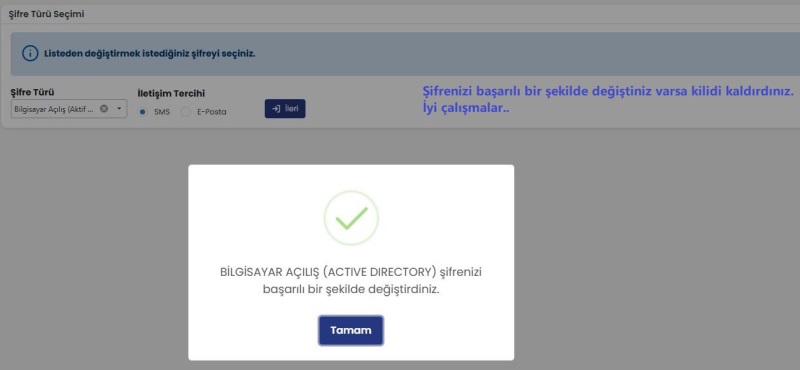800x370 pixels.
Task: Click the E-Posta option label
Action: click(211, 112)
